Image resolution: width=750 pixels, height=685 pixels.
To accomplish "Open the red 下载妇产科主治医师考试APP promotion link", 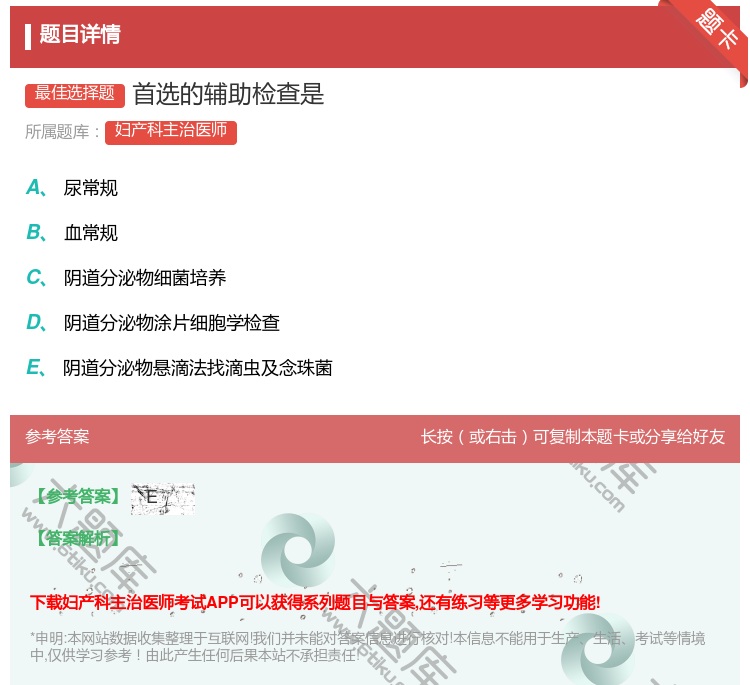I will [315, 602].
